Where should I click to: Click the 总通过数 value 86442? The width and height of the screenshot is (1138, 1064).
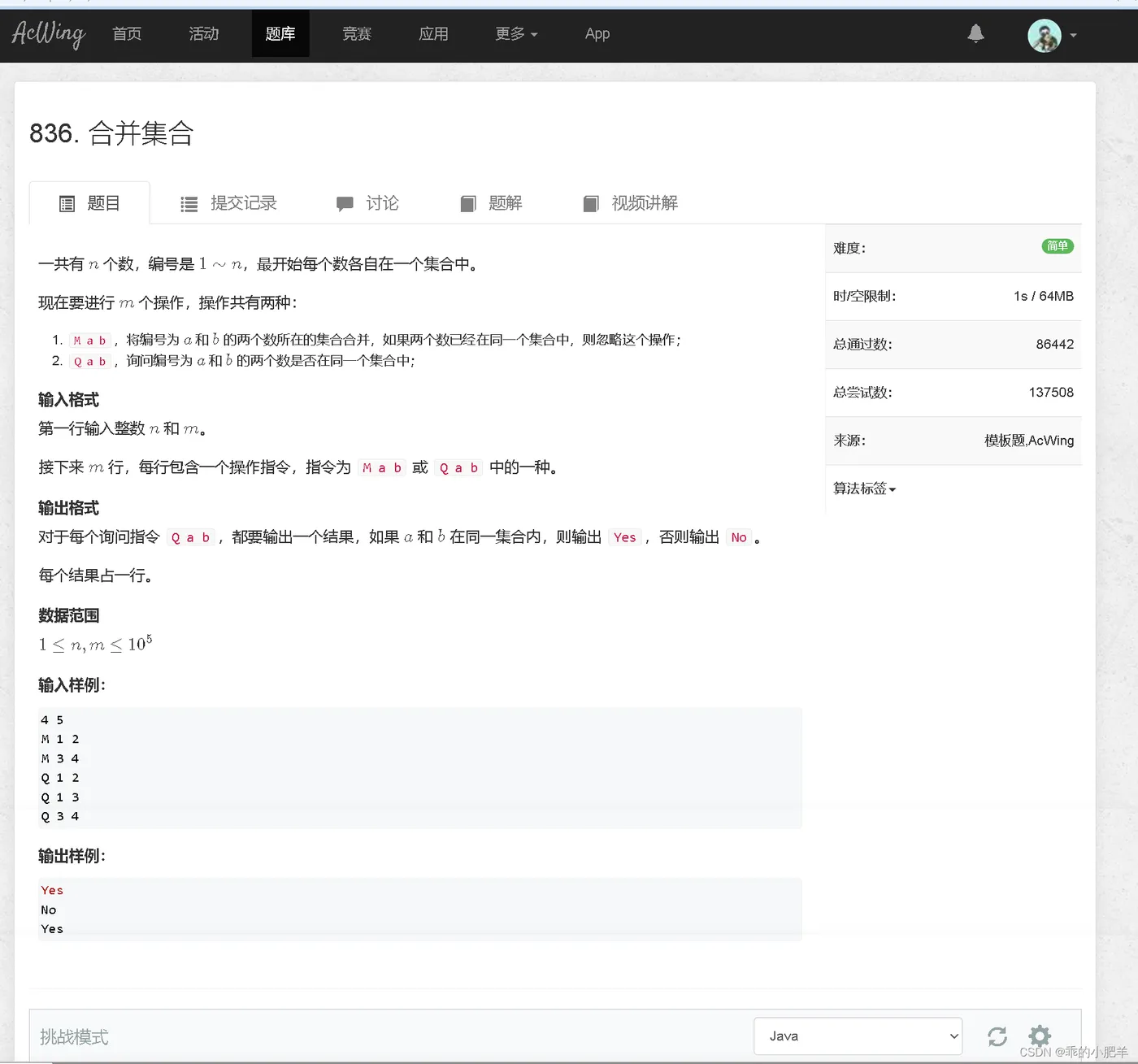click(x=1054, y=345)
